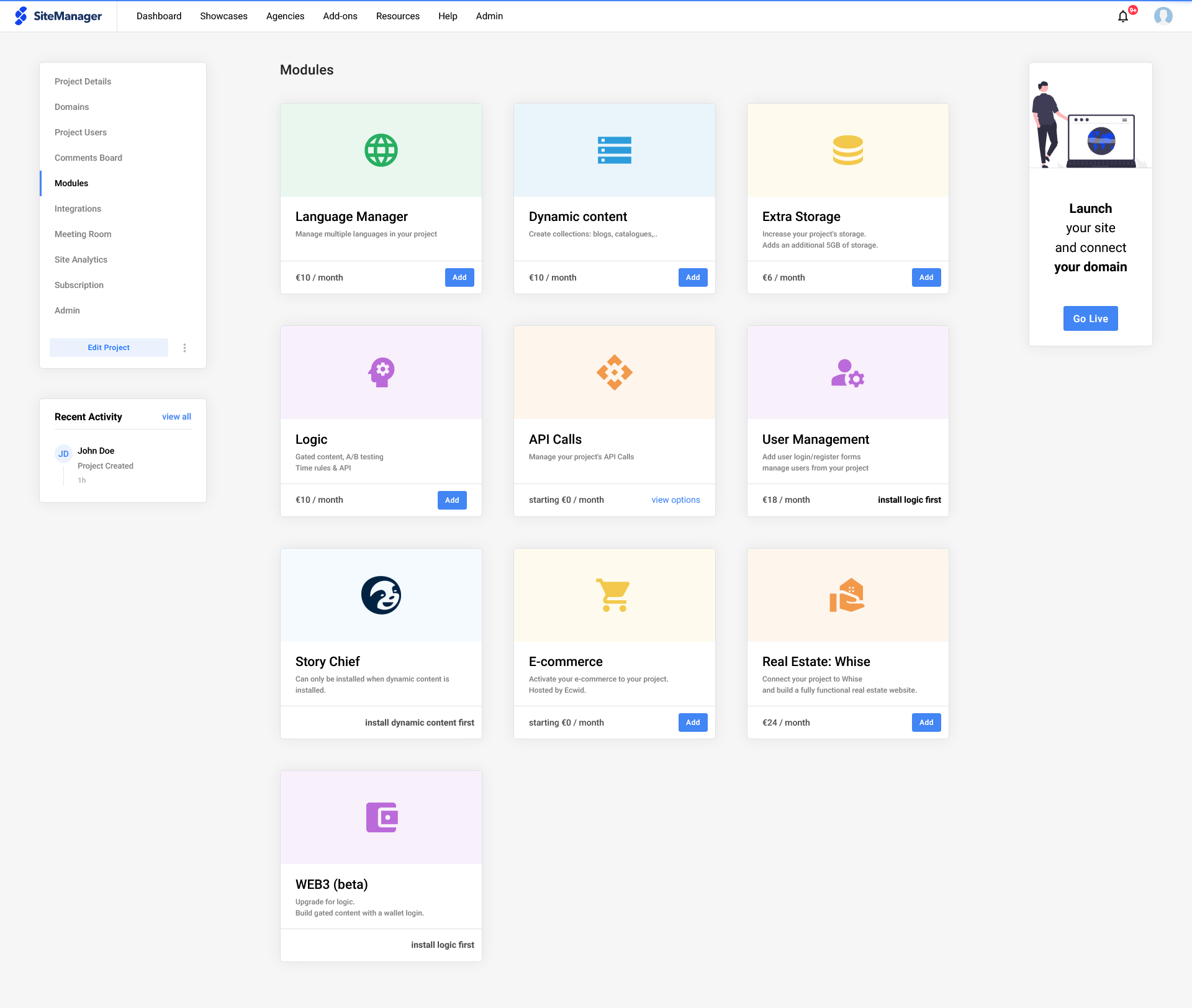Open the user avatar menu
The width and height of the screenshot is (1192, 1008).
click(x=1163, y=16)
